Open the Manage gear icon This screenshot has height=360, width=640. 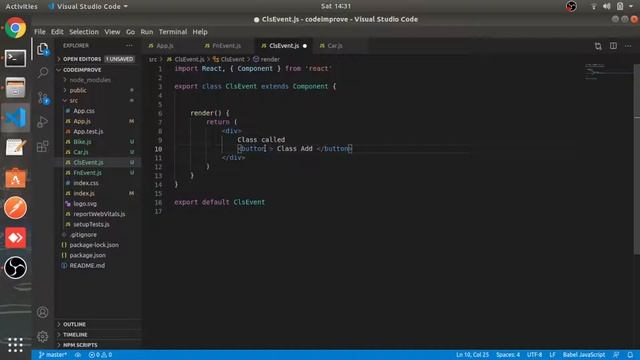(43, 337)
